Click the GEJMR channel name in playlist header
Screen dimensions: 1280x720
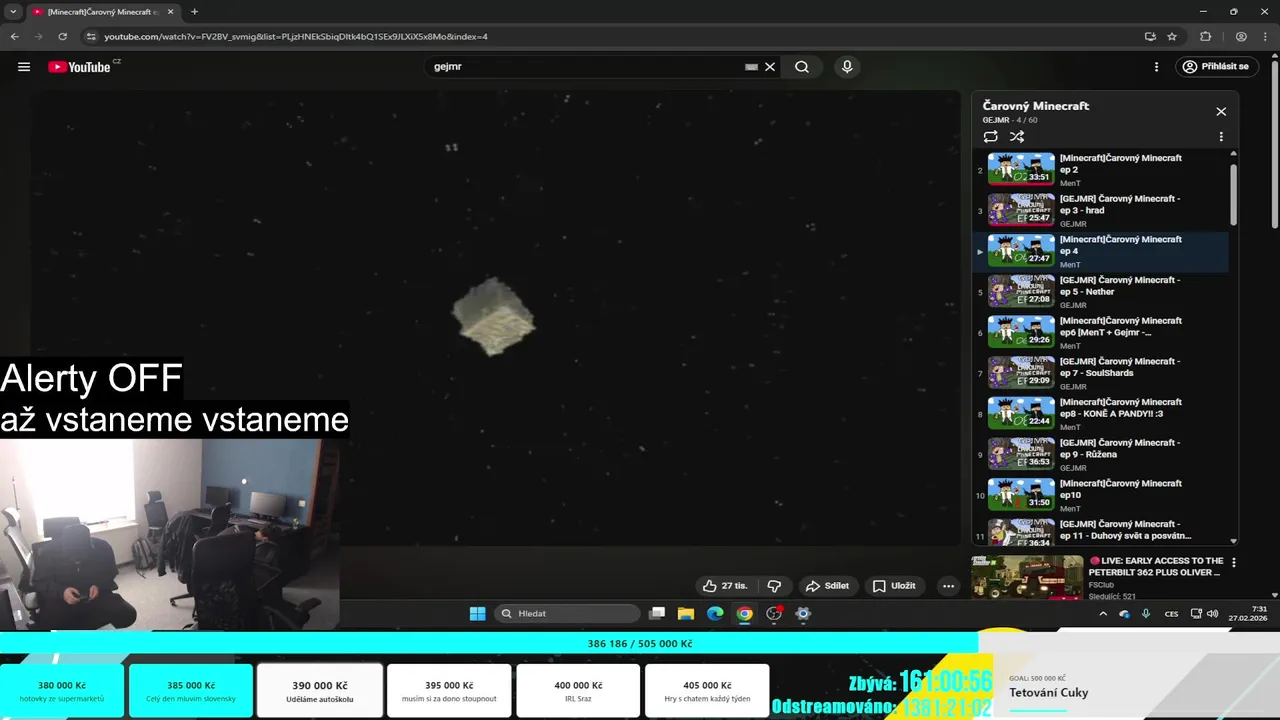tap(996, 120)
